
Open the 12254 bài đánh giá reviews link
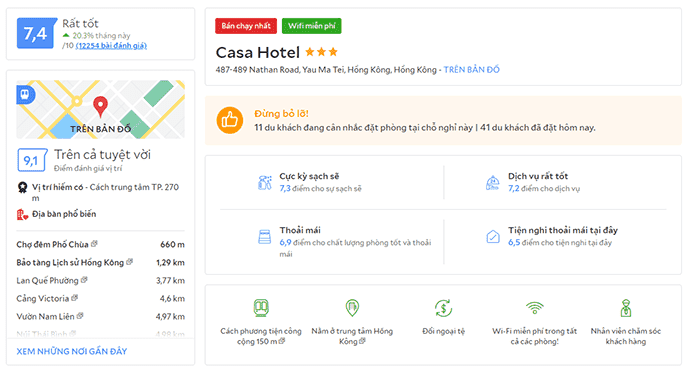(x=111, y=46)
